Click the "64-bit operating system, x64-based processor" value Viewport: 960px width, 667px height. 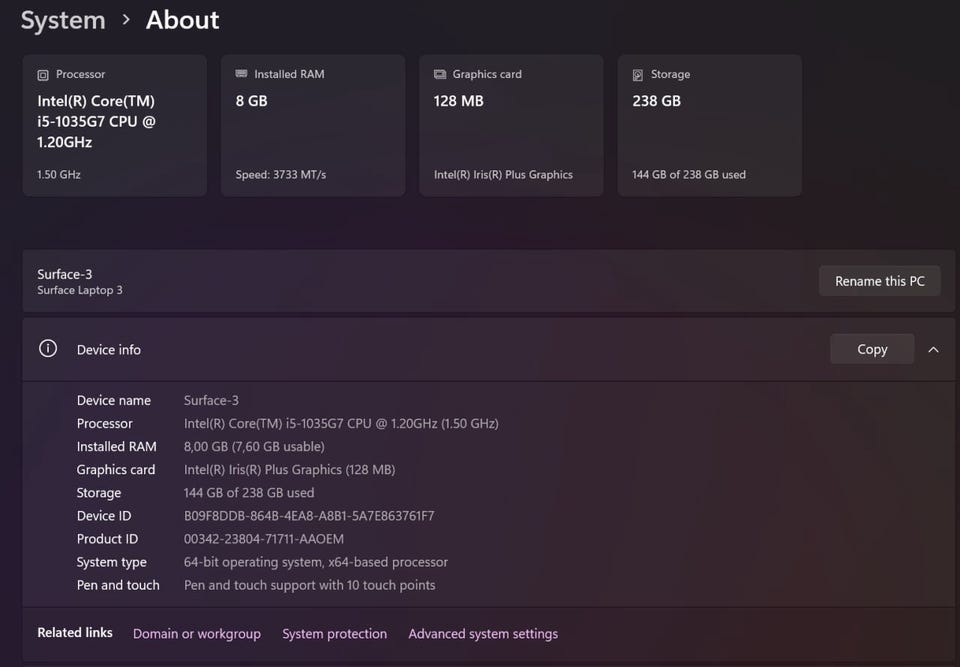[x=316, y=562]
